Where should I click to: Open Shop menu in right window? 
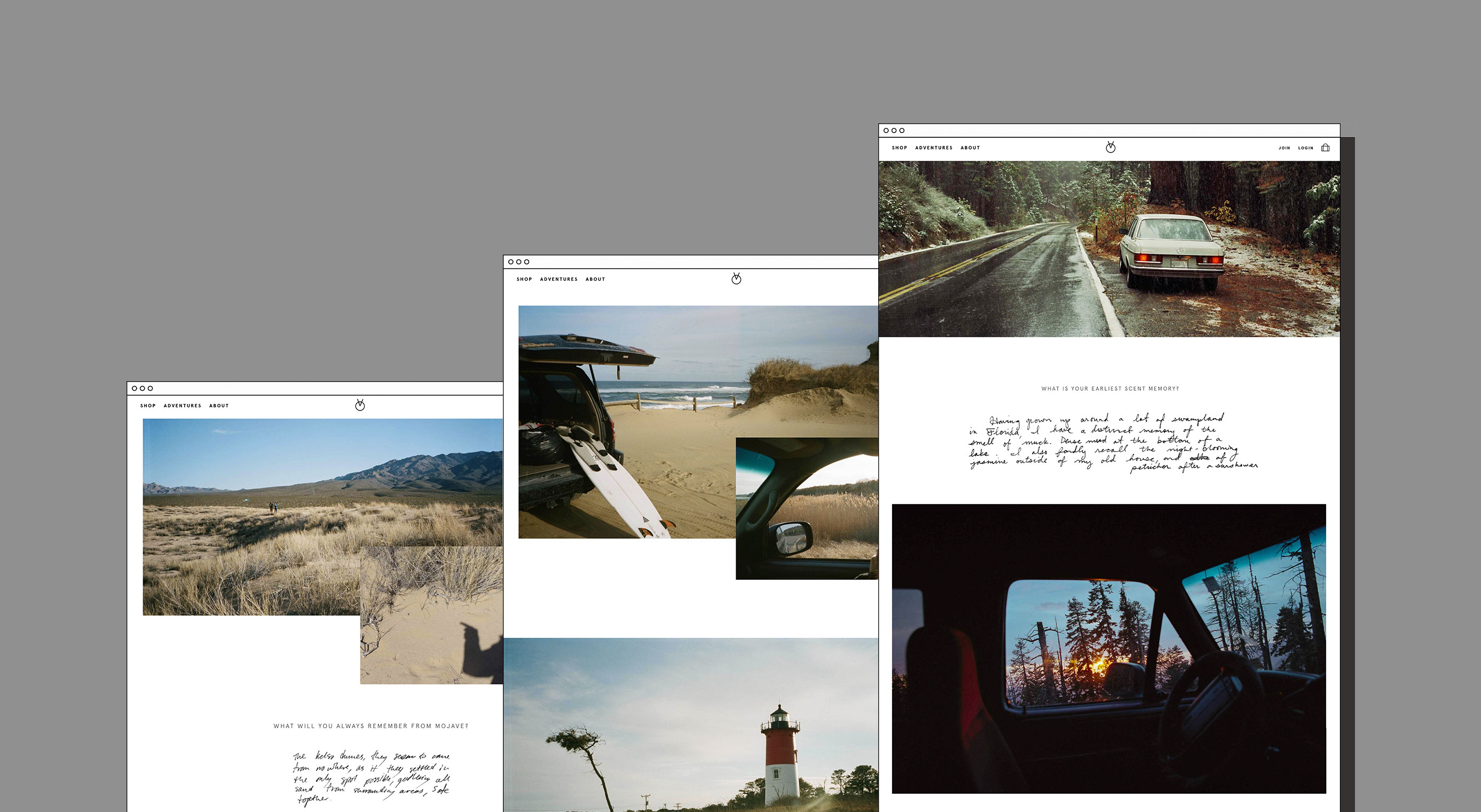899,148
